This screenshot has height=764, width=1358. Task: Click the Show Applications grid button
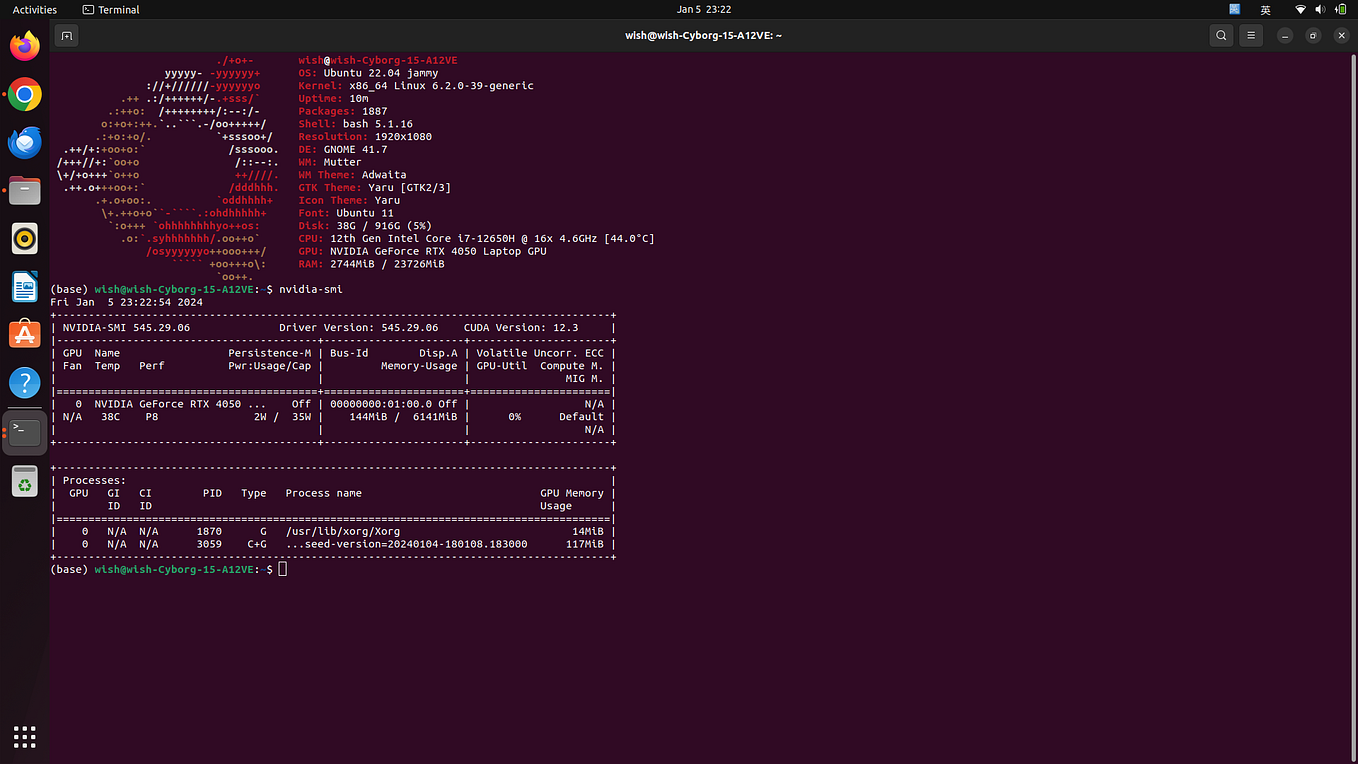tap(24, 737)
